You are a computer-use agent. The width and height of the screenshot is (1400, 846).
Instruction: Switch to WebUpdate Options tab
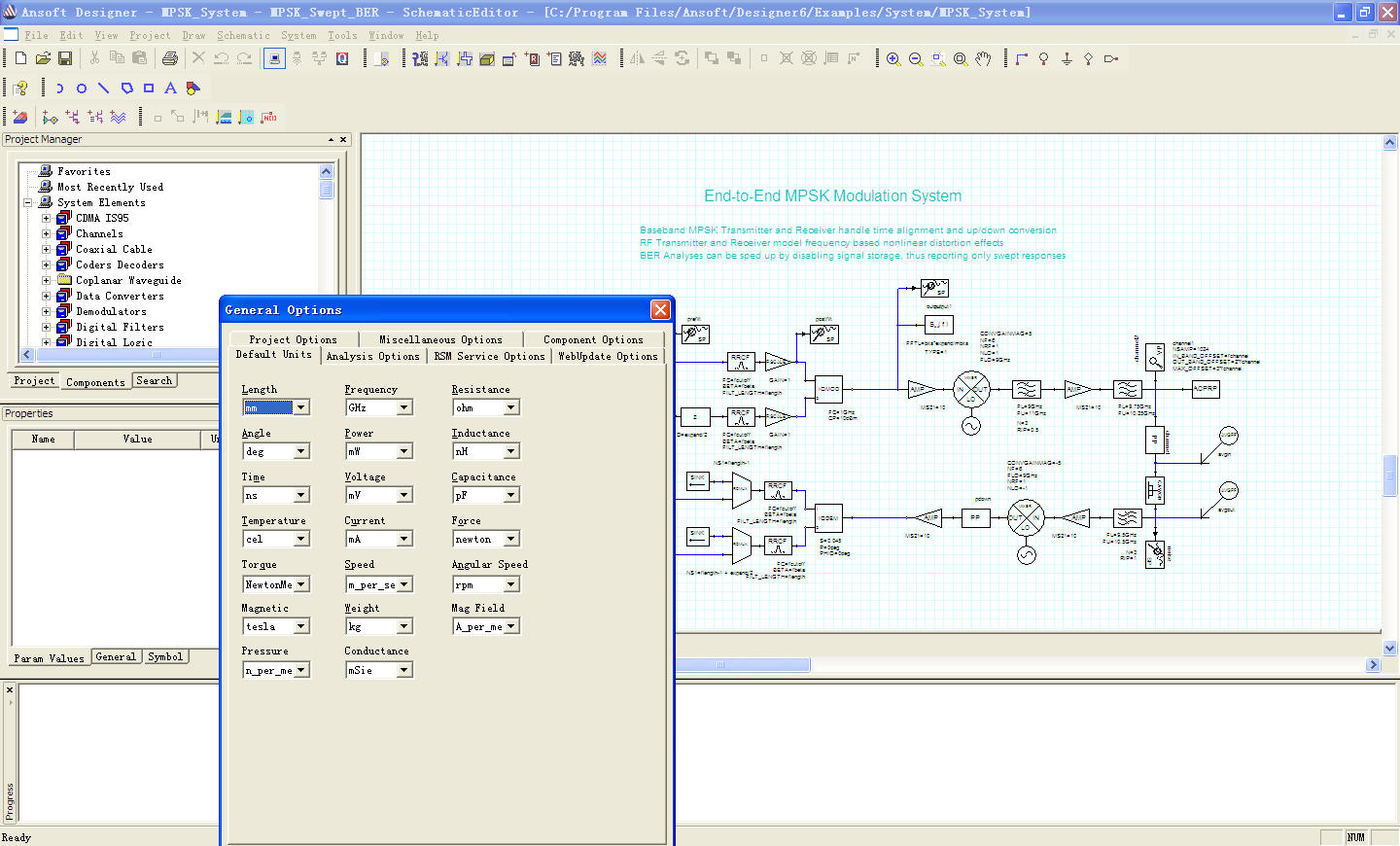[608, 356]
